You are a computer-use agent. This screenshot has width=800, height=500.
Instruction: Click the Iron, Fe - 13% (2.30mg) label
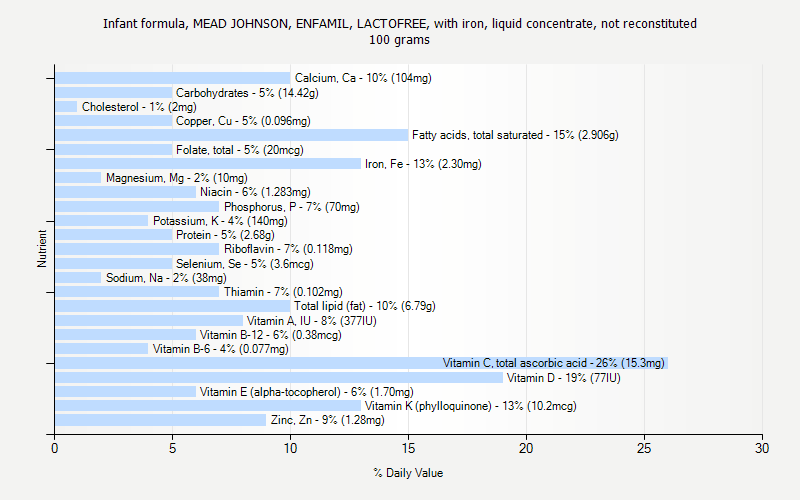[423, 164]
